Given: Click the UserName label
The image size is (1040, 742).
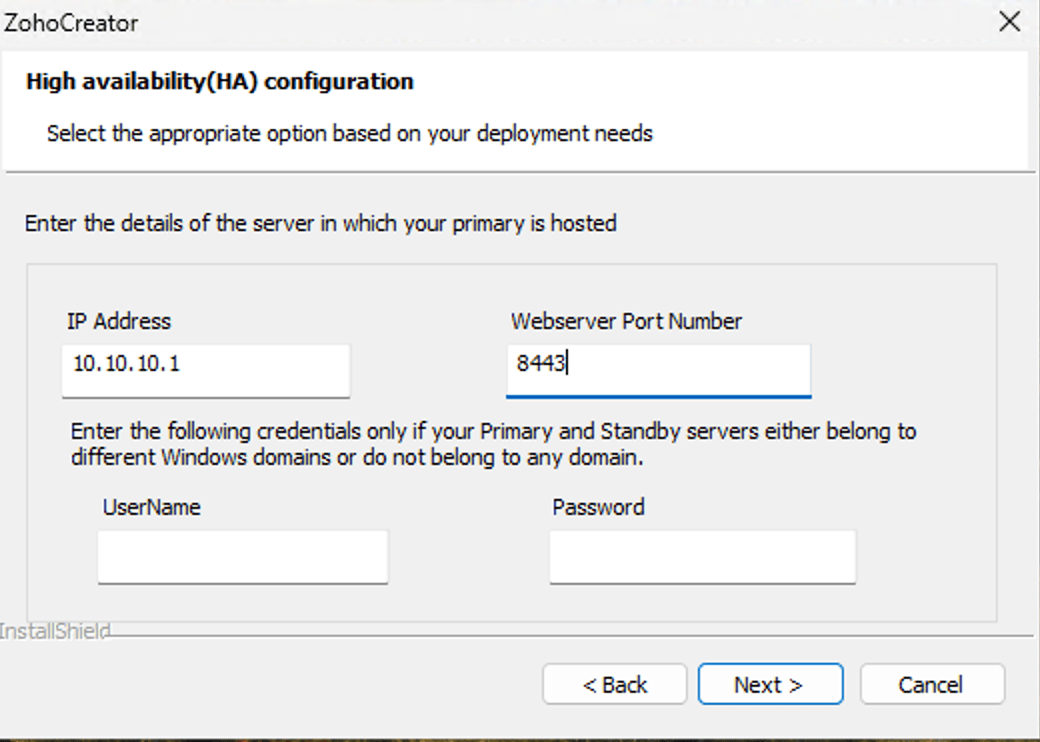Looking at the screenshot, I should (x=151, y=507).
